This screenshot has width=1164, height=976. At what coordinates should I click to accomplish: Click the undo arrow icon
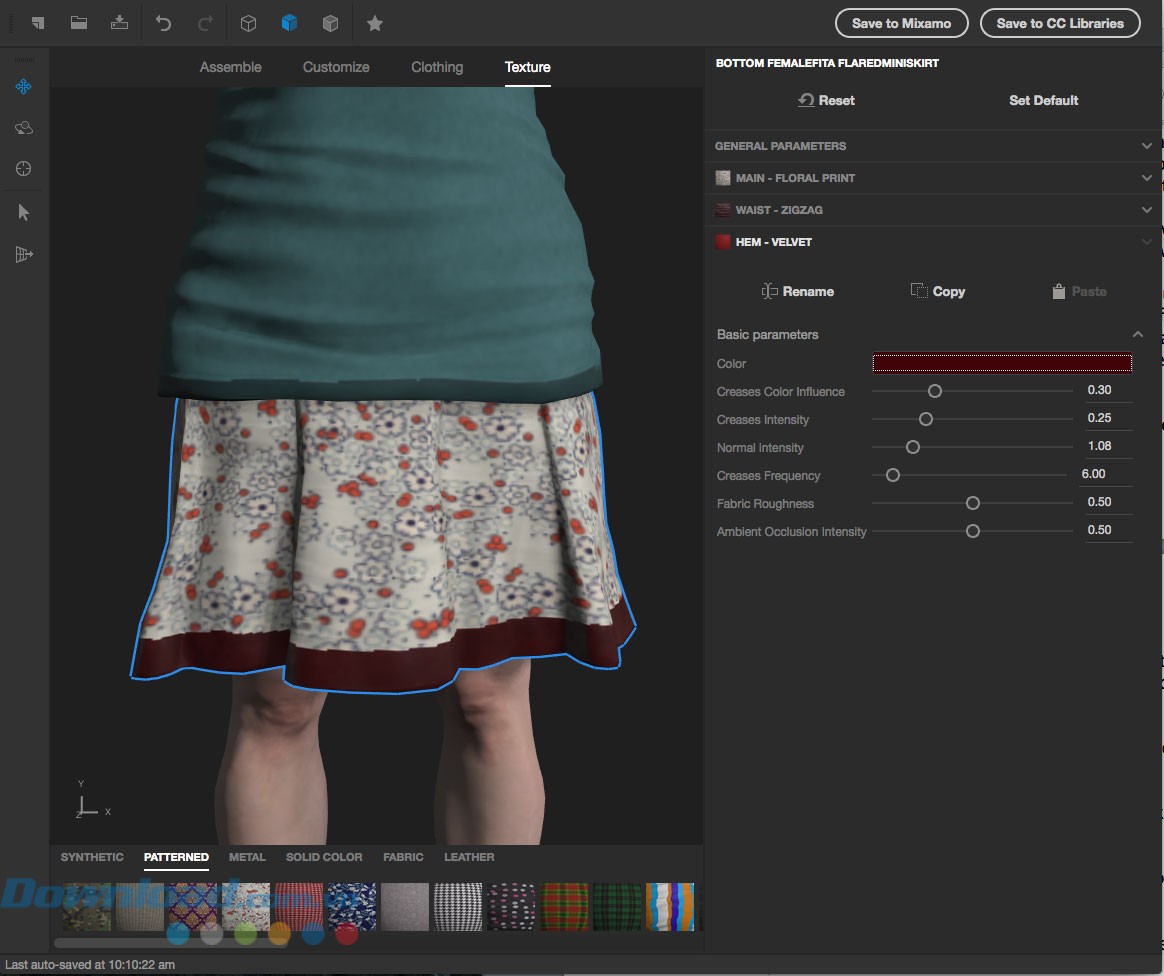164,23
